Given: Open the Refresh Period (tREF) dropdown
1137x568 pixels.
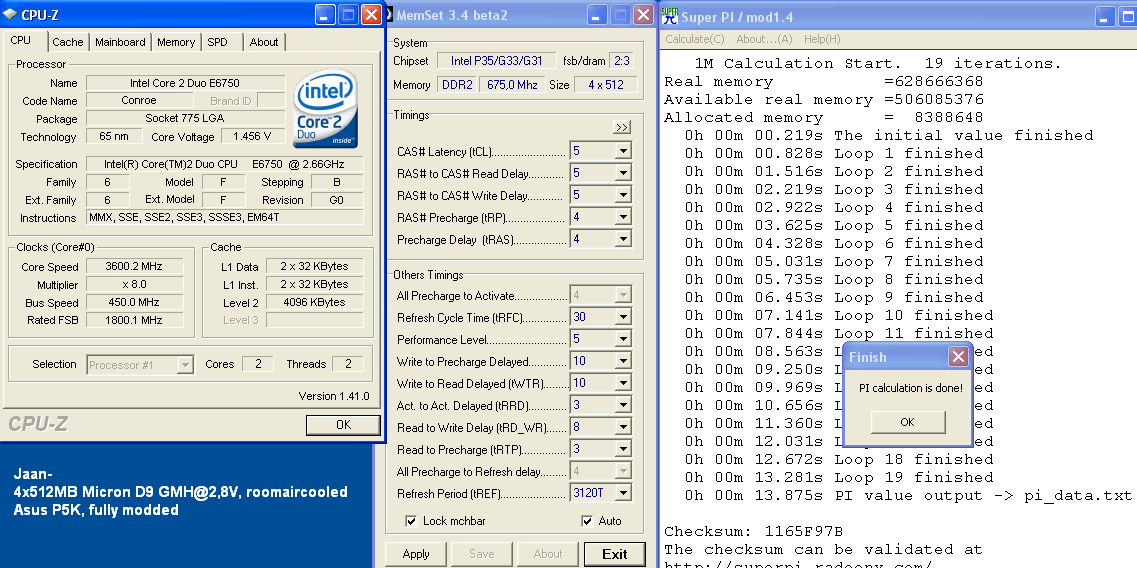Looking at the screenshot, I should click(x=623, y=493).
